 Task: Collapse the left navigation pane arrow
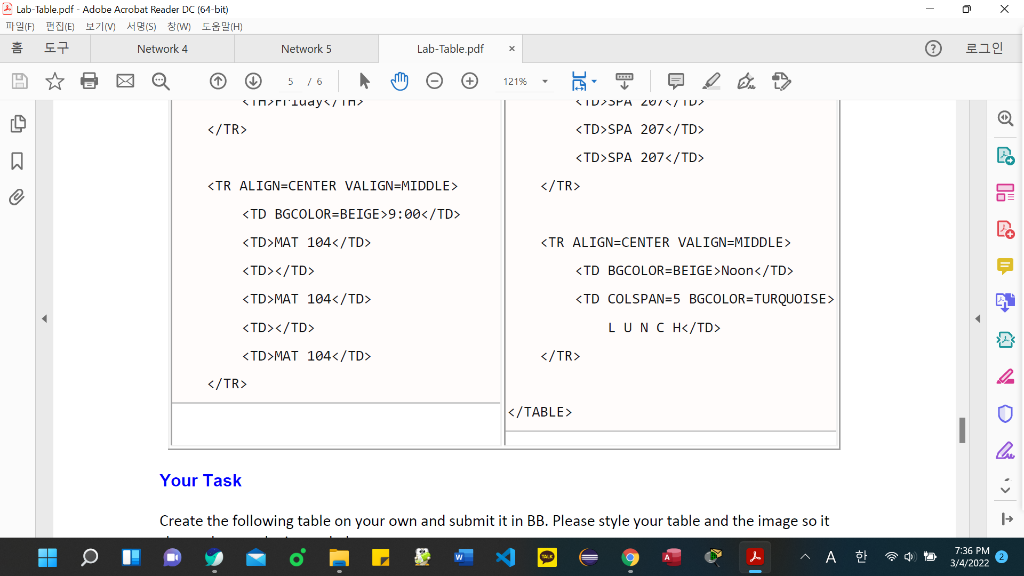[x=44, y=319]
